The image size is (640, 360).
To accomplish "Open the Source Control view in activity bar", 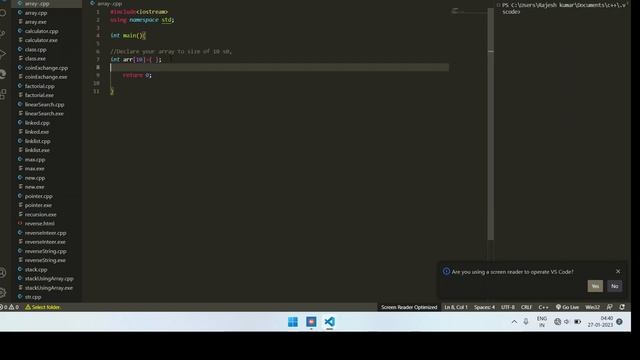I will pyautogui.click(x=3, y=33).
